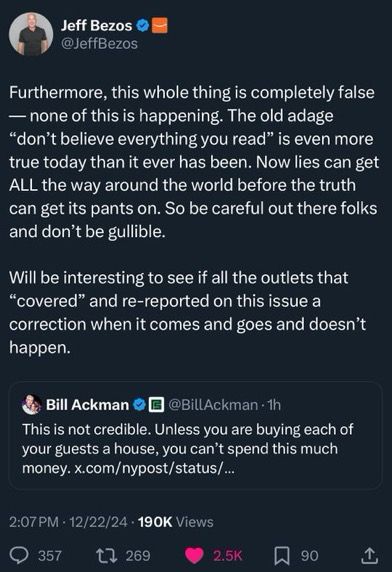Unlike the post with the pink heart icon
The width and height of the screenshot is (392, 572).
[x=194, y=556]
